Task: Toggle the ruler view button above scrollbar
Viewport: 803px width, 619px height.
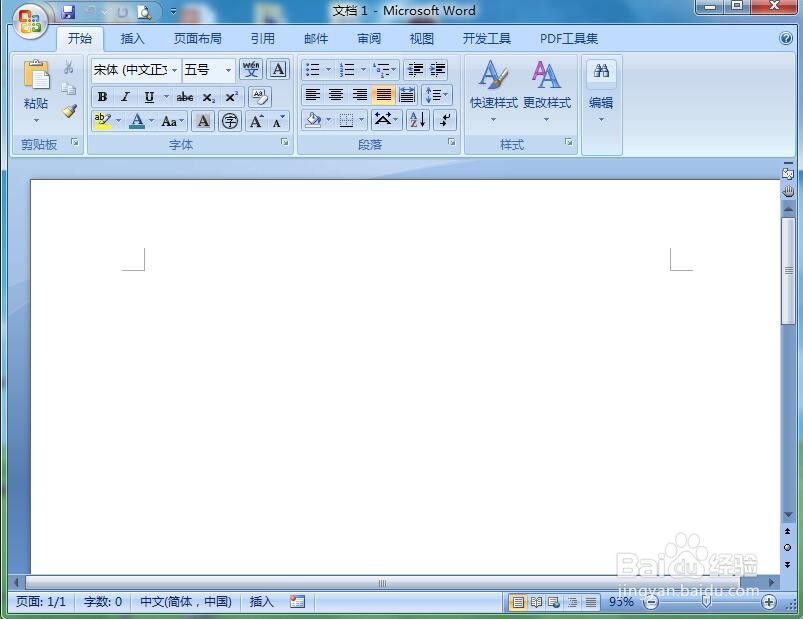Action: tap(788, 173)
